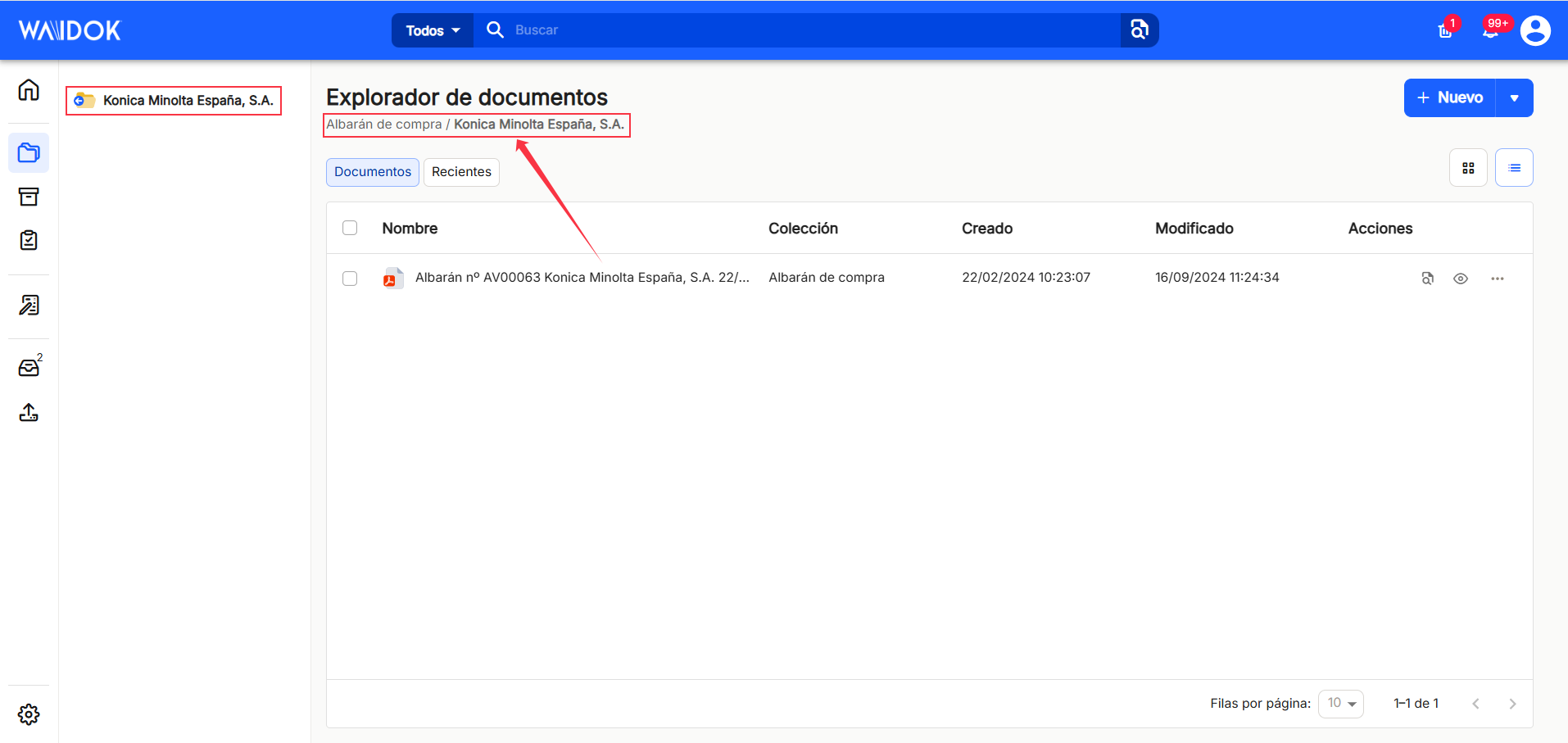1568x743 pixels.
Task: Open the clipboard tasks sidebar icon
Action: tap(29, 240)
